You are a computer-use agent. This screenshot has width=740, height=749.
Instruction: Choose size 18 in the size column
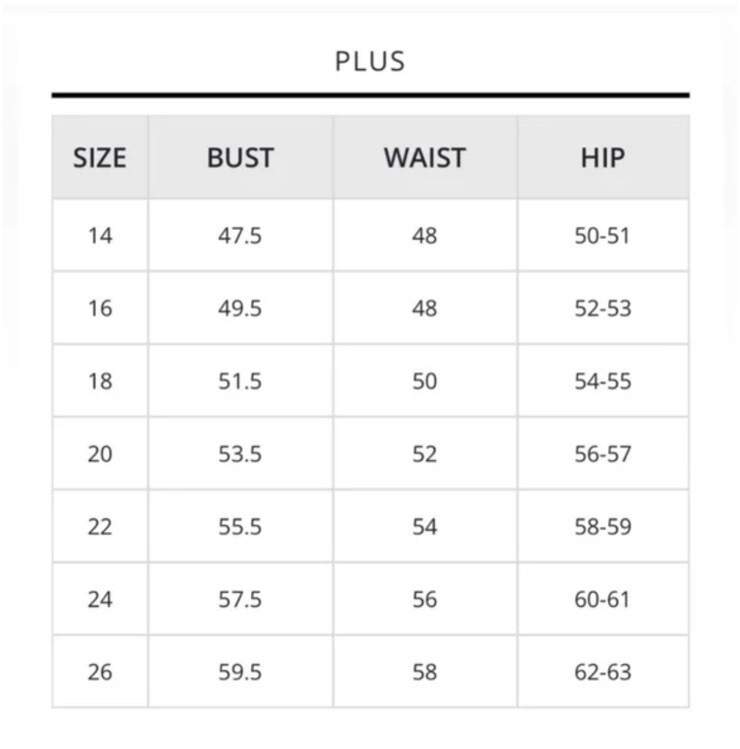coord(100,381)
